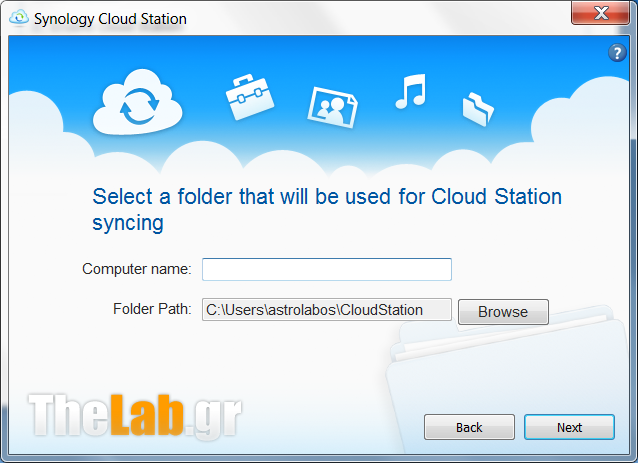Open help via question mark icon

click(x=617, y=53)
